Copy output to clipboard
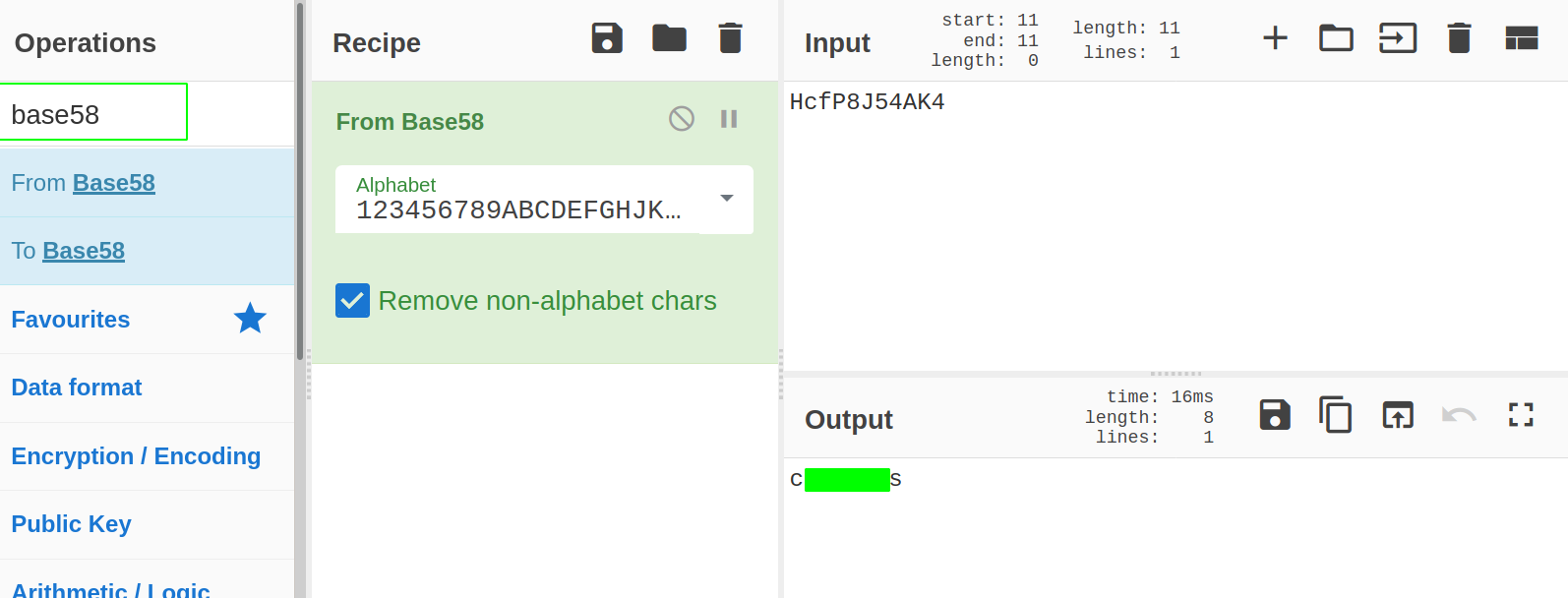The width and height of the screenshot is (1568, 598). (1335, 415)
